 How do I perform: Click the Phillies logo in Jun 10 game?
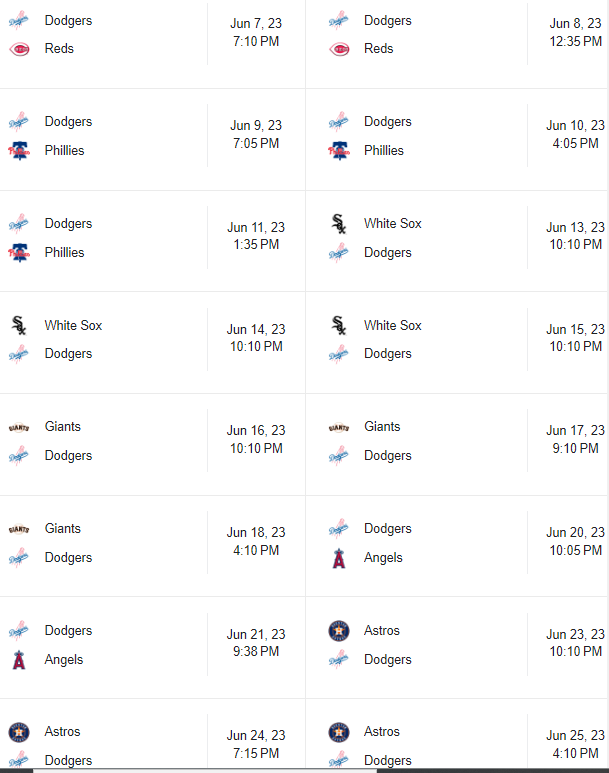339,151
